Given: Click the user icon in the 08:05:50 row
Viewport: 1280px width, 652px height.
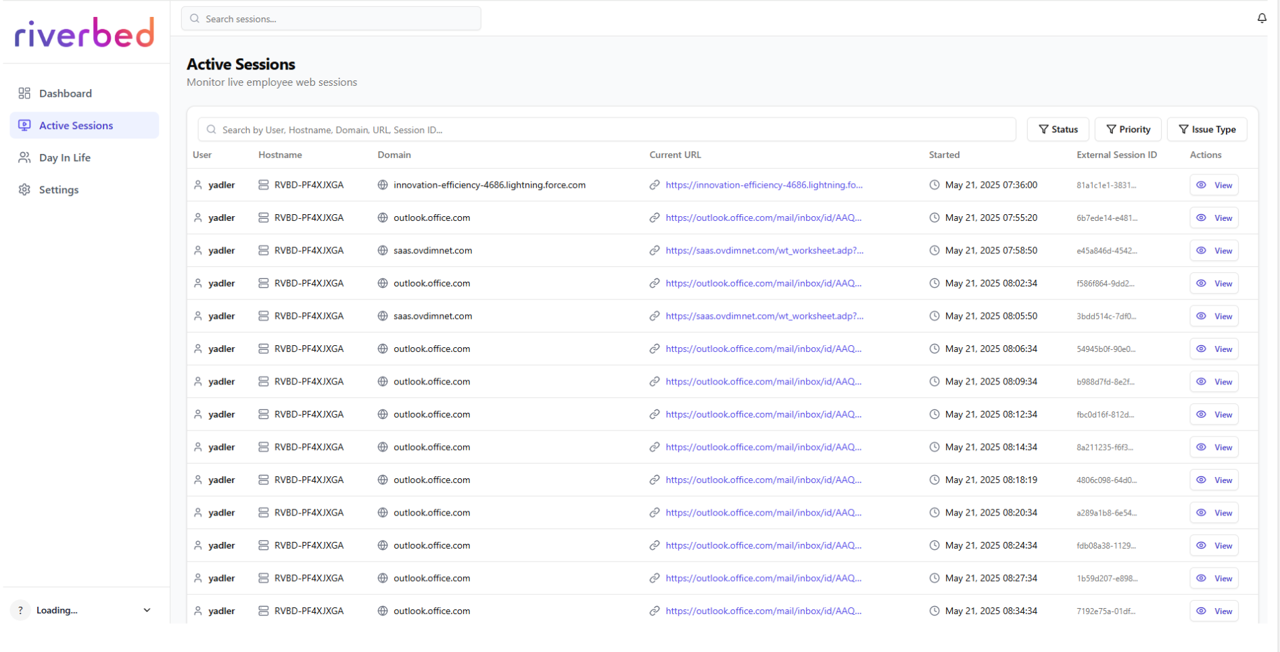Looking at the screenshot, I should (x=198, y=316).
